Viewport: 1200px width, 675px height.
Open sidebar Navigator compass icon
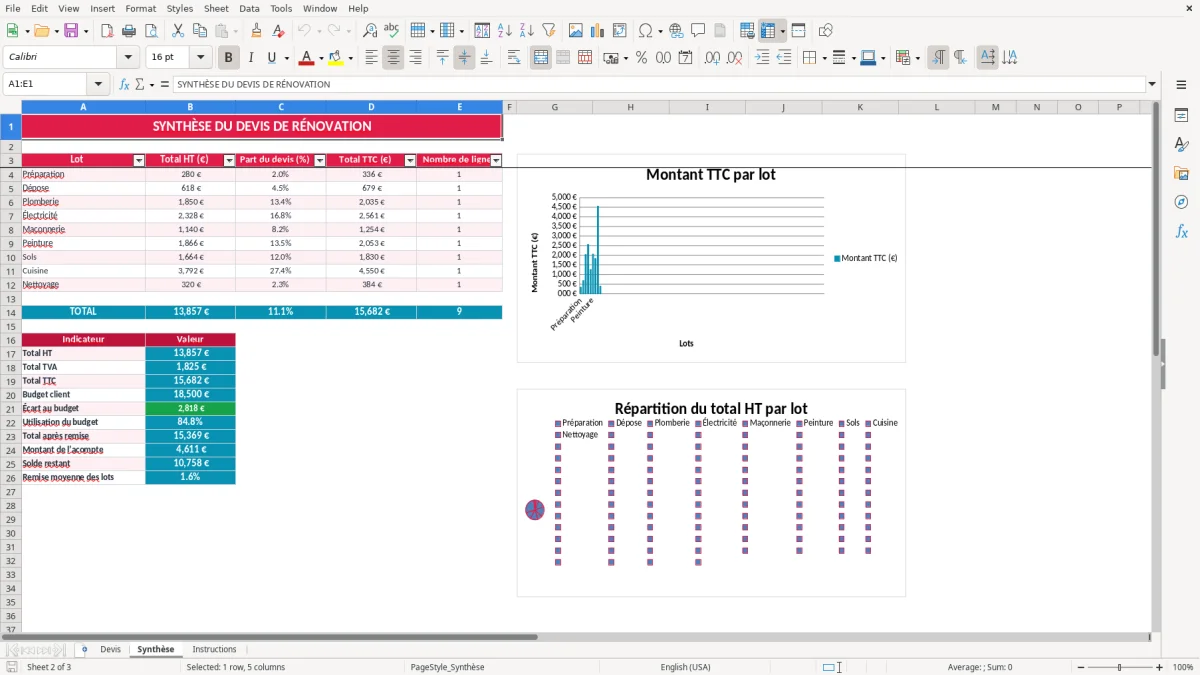1181,202
